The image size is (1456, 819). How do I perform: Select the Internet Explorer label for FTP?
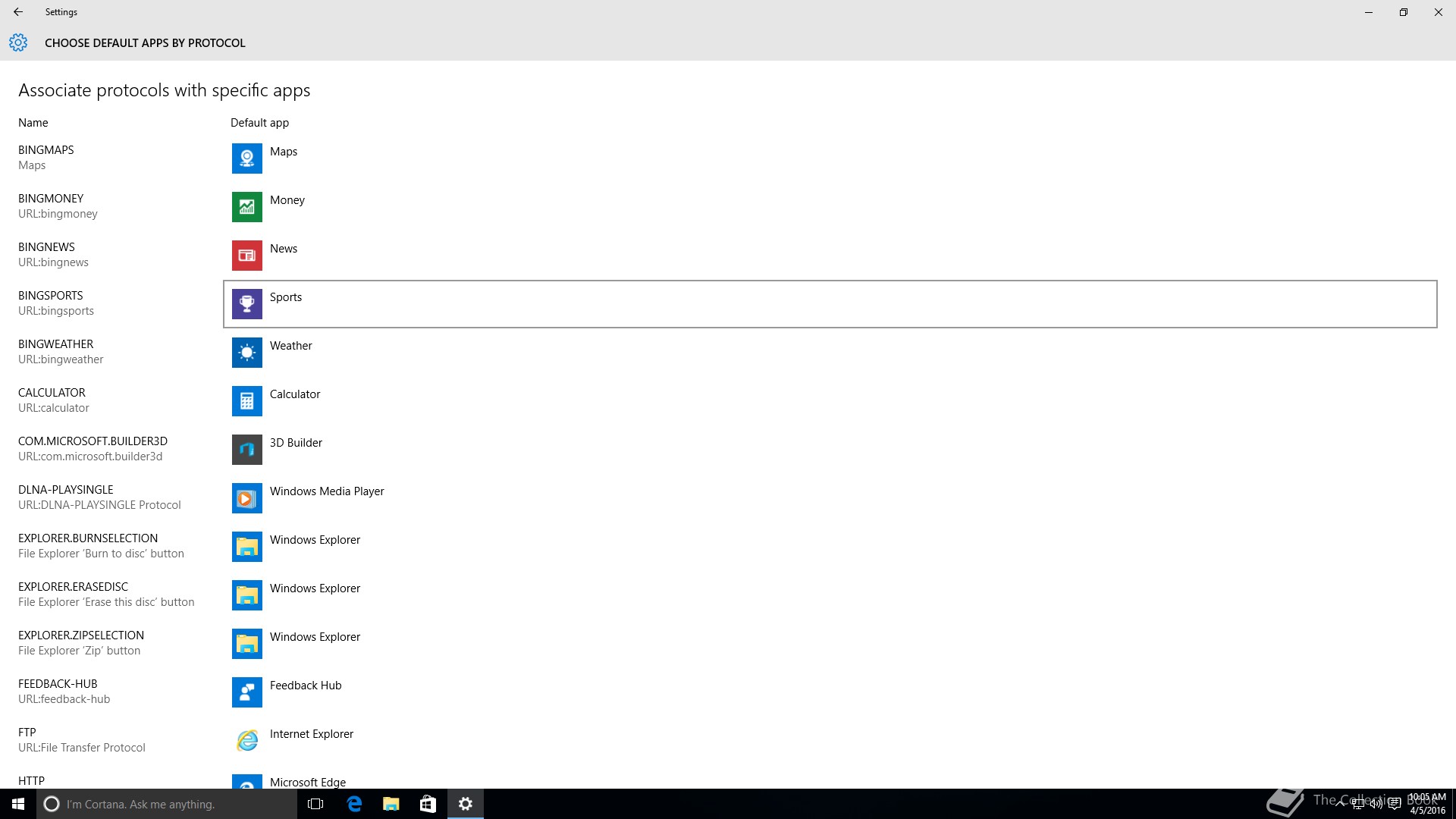click(x=312, y=734)
